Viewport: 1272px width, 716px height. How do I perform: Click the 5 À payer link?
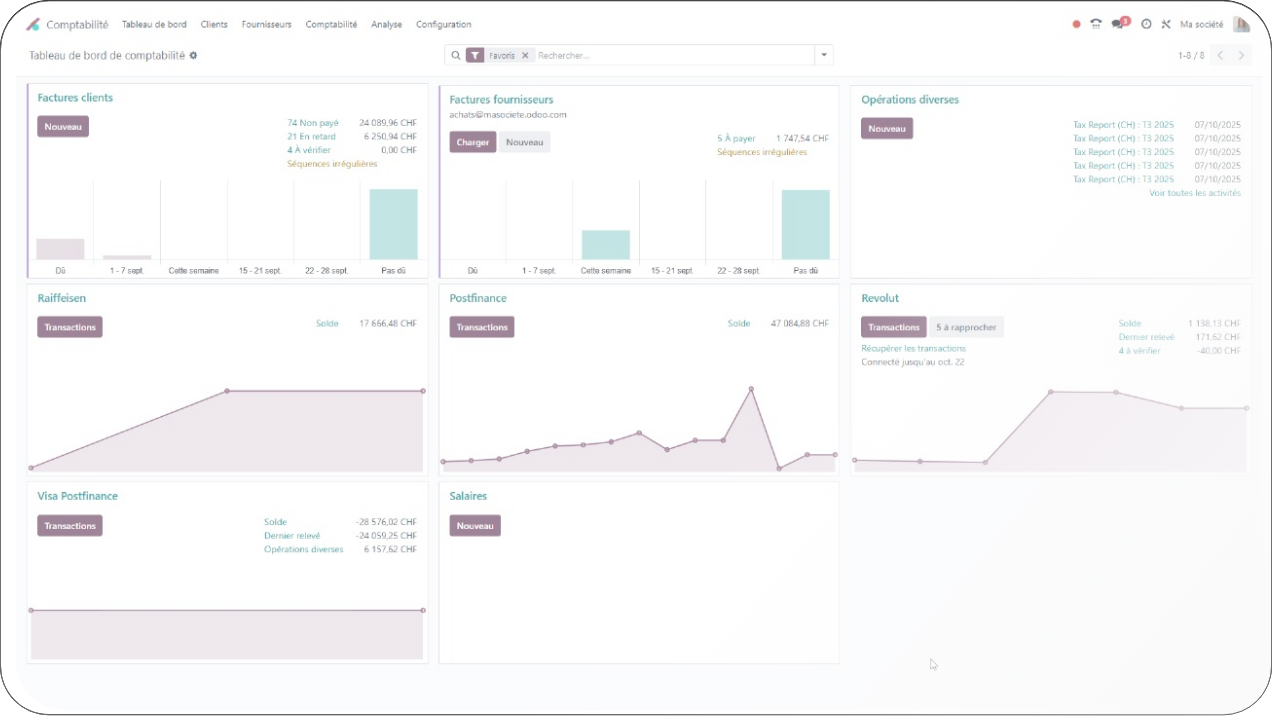coord(736,138)
